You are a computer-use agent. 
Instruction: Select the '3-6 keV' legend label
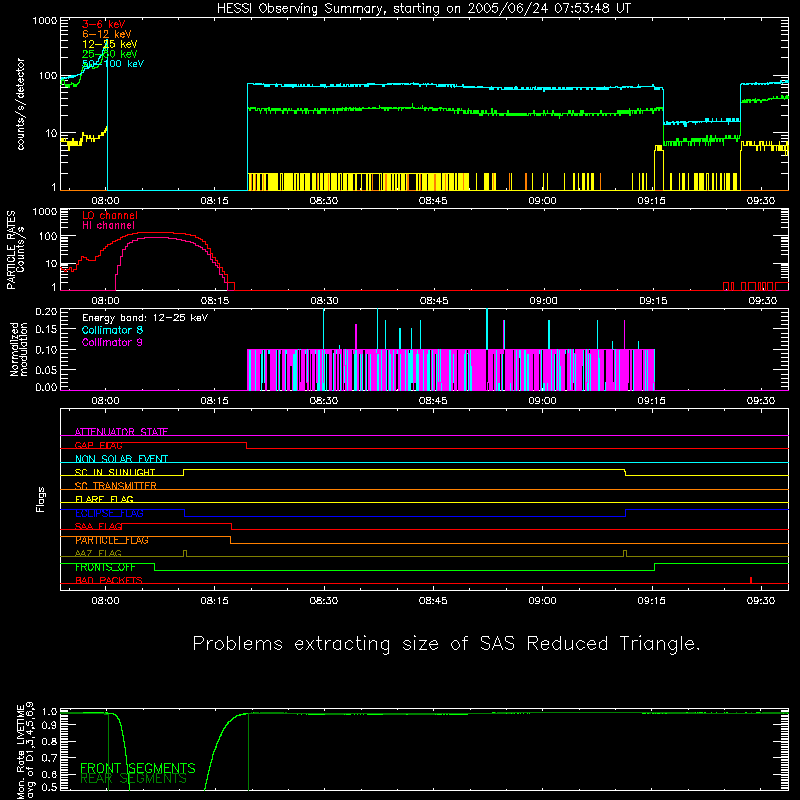click(103, 24)
